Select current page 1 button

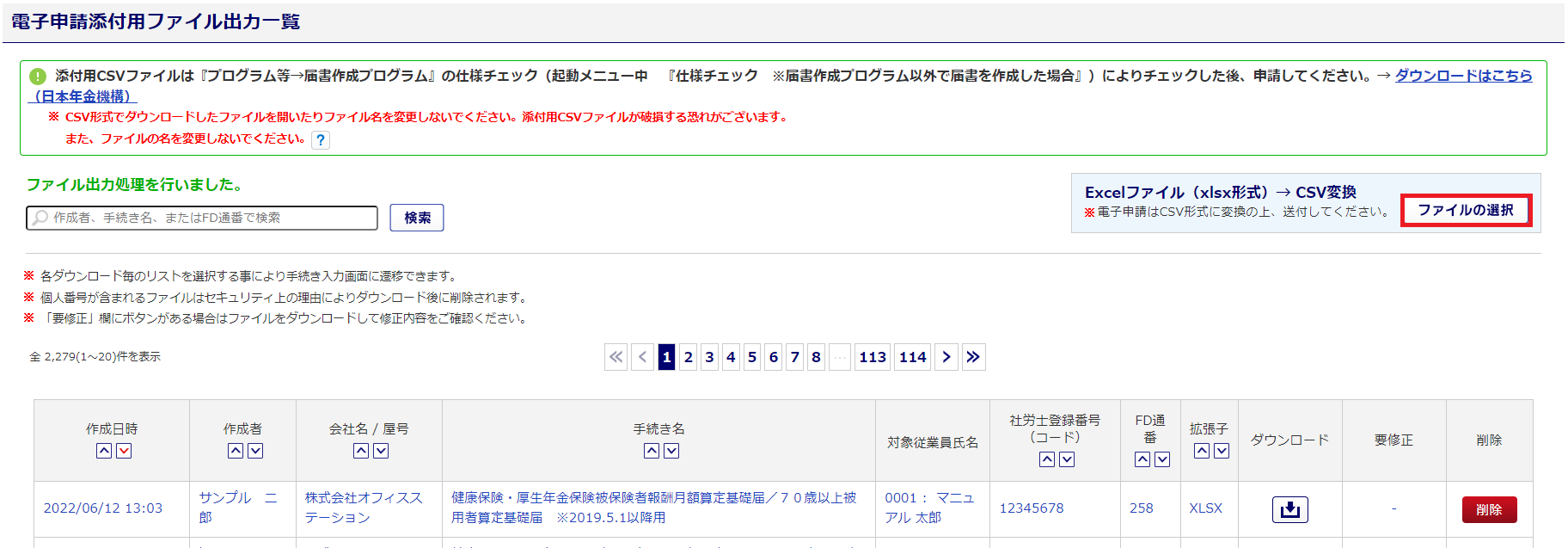(666, 357)
